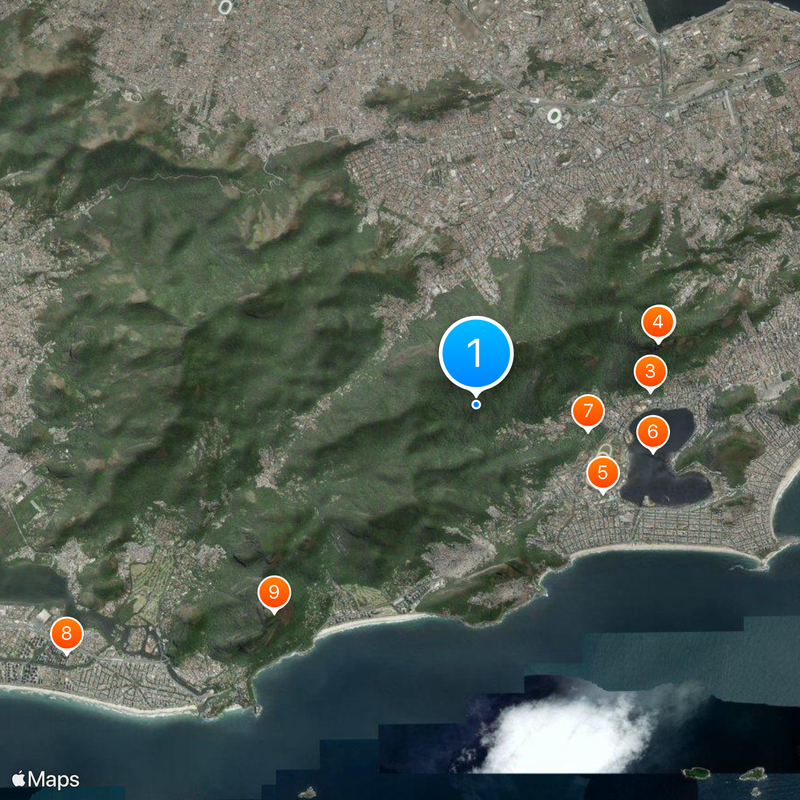The width and height of the screenshot is (800, 800).
Task: Select pin 8 in the western coastal neighborhood
Action: tap(66, 632)
